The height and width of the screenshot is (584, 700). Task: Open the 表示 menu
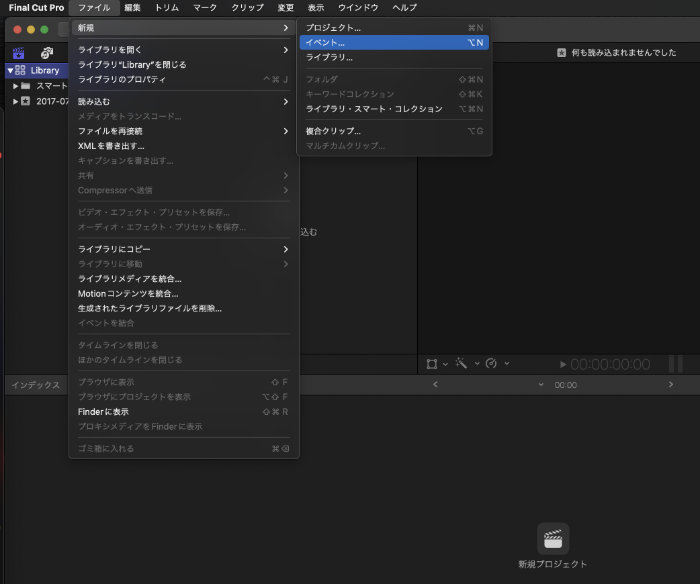[x=316, y=8]
